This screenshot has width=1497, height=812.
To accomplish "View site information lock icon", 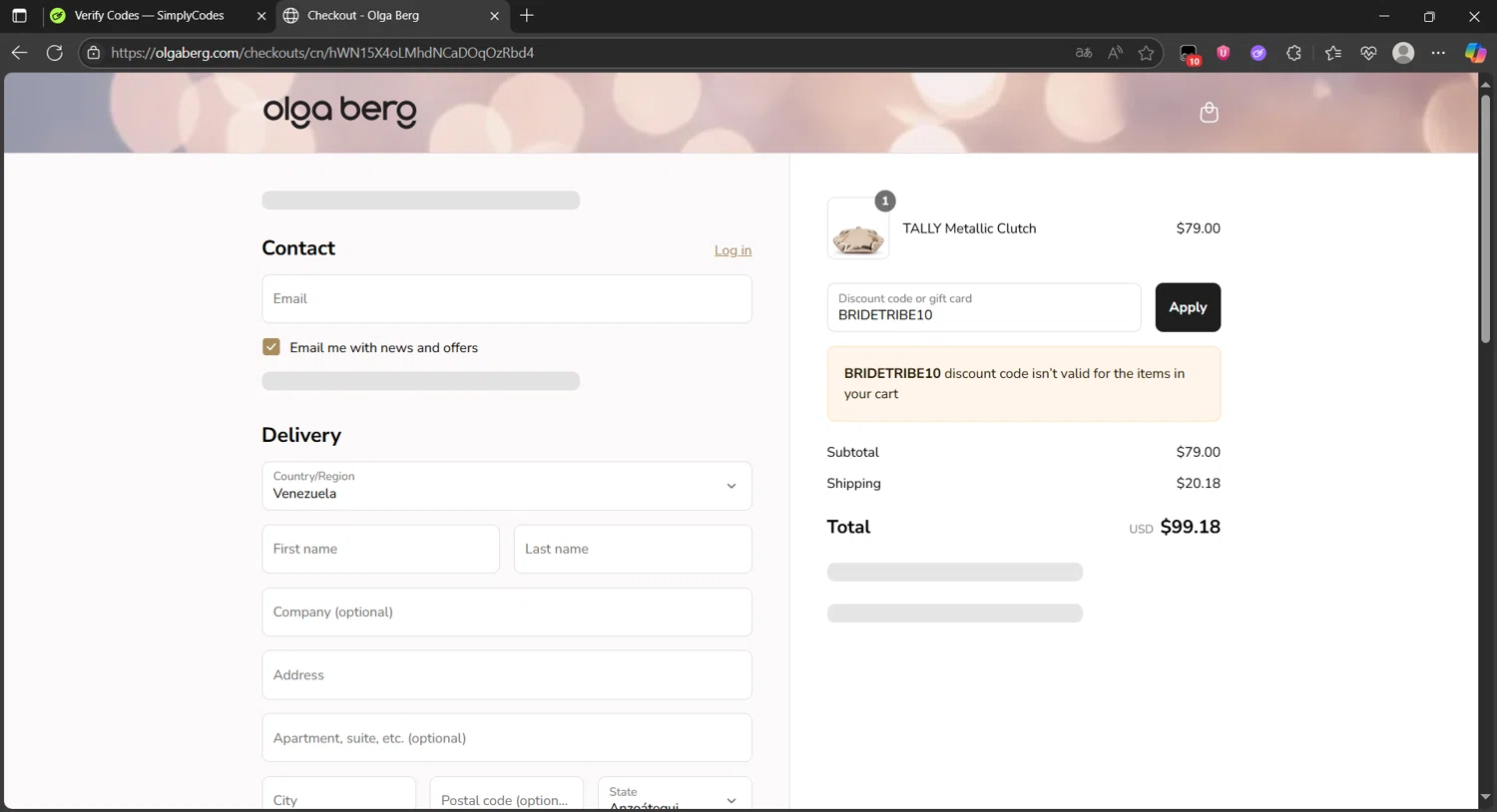I will coord(94,53).
